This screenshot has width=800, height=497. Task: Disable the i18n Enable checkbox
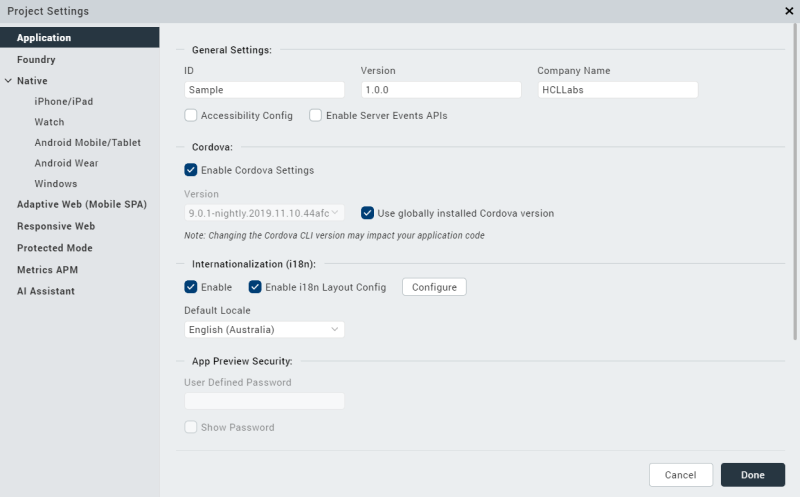[x=191, y=288]
